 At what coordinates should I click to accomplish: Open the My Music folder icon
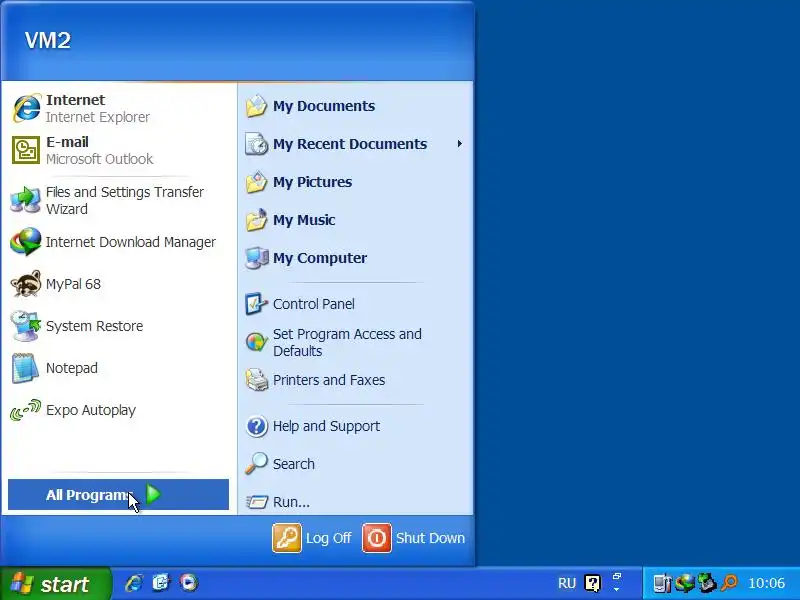tap(256, 220)
